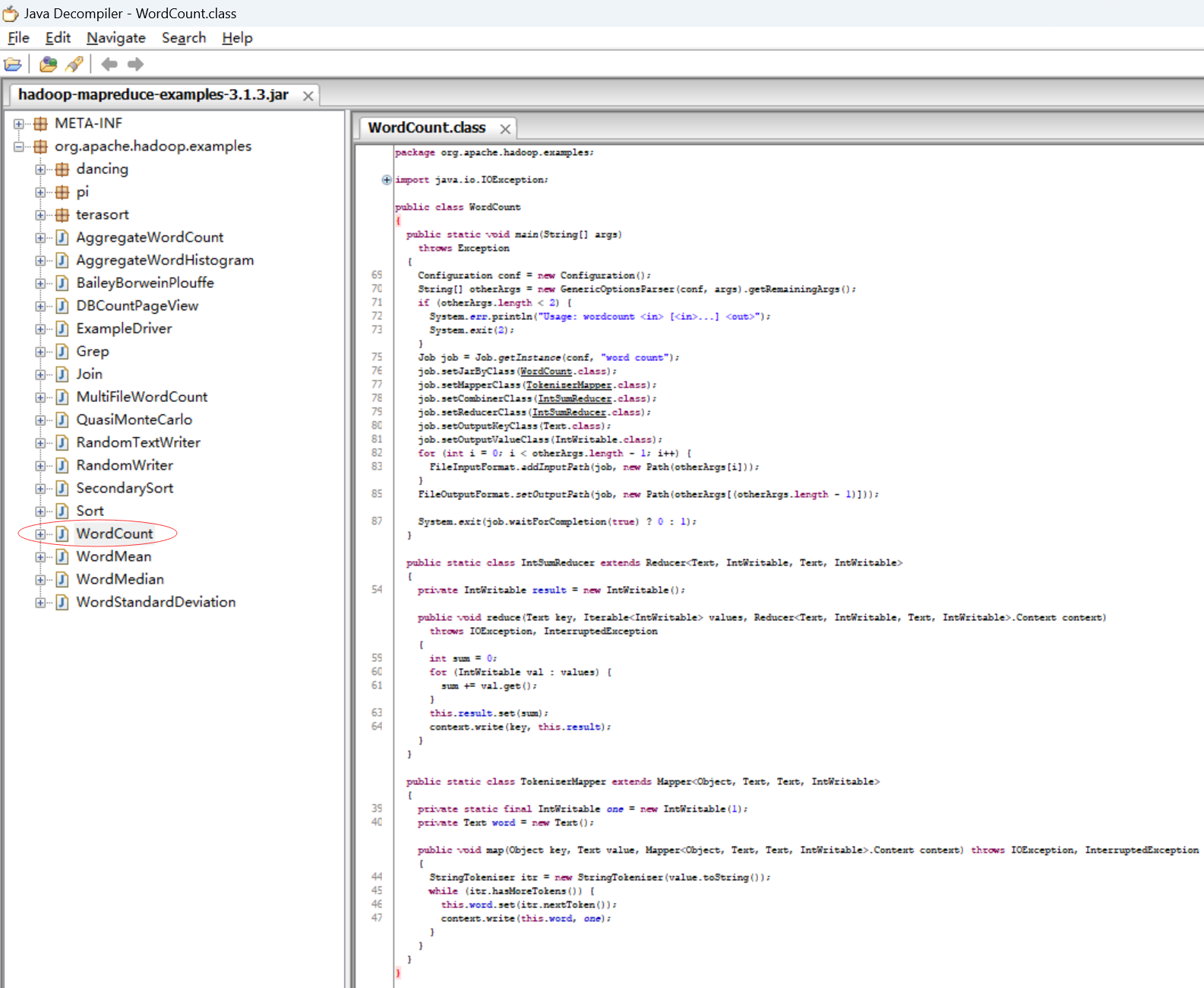Image resolution: width=1204 pixels, height=988 pixels.
Task: Click the Open File toolbar icon
Action: 13,65
